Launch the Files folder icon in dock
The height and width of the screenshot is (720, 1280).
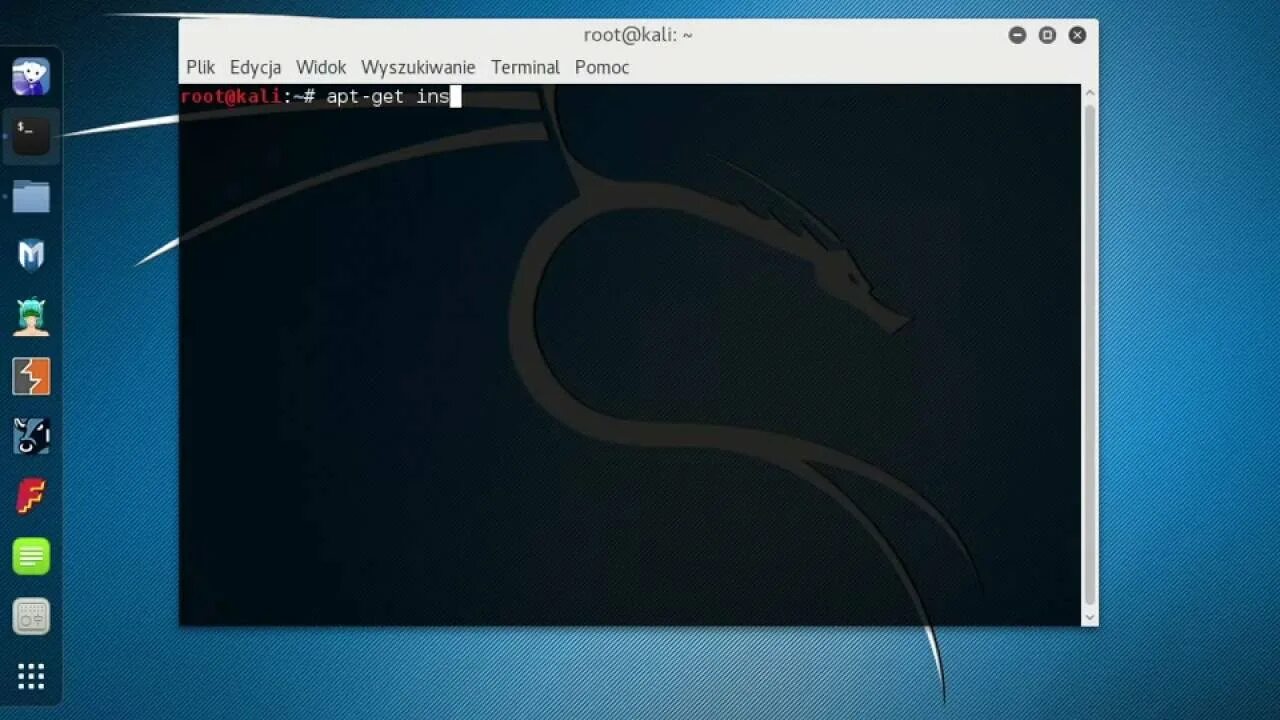31,197
